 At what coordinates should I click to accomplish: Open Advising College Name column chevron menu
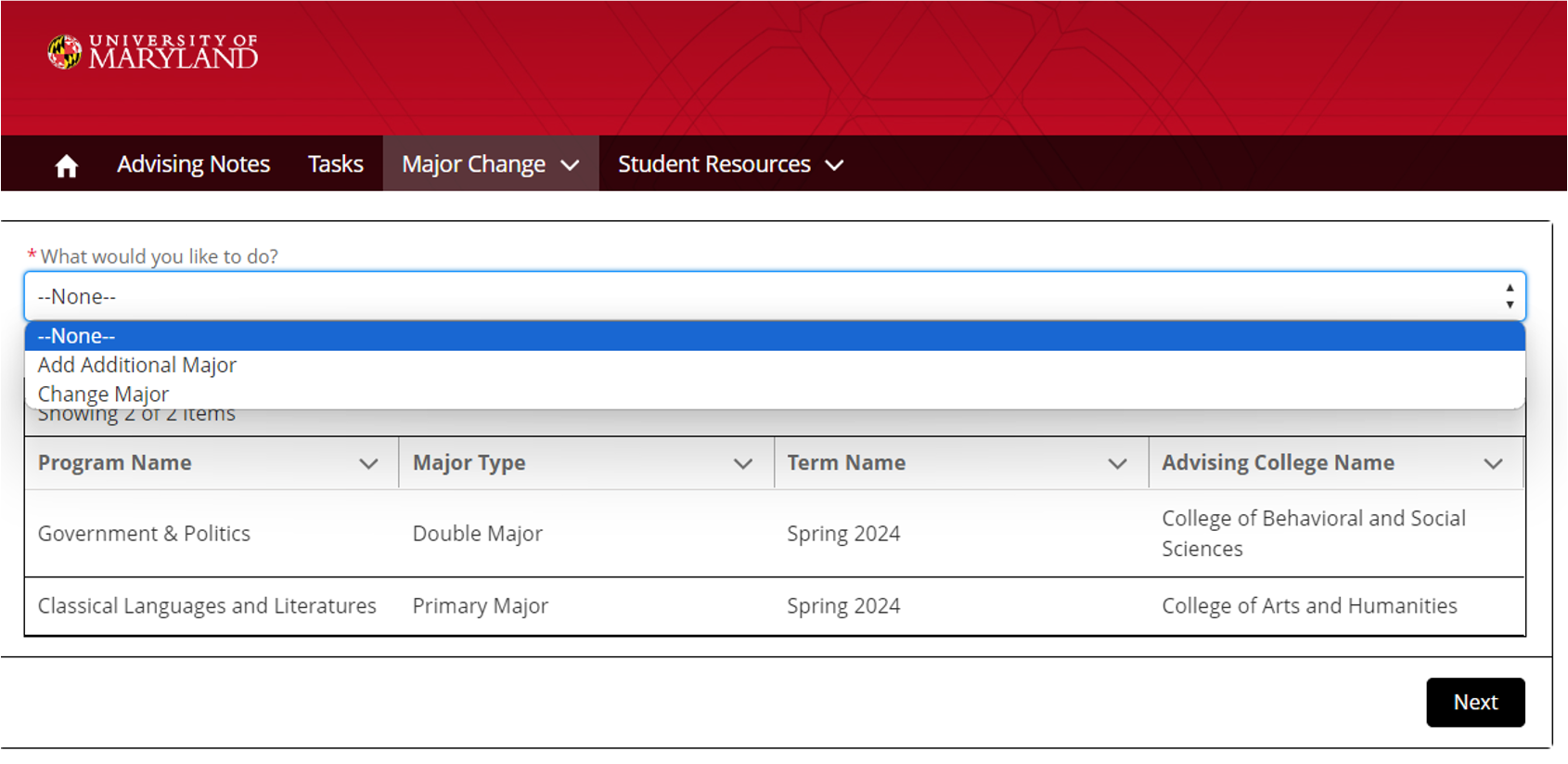pos(1493,463)
